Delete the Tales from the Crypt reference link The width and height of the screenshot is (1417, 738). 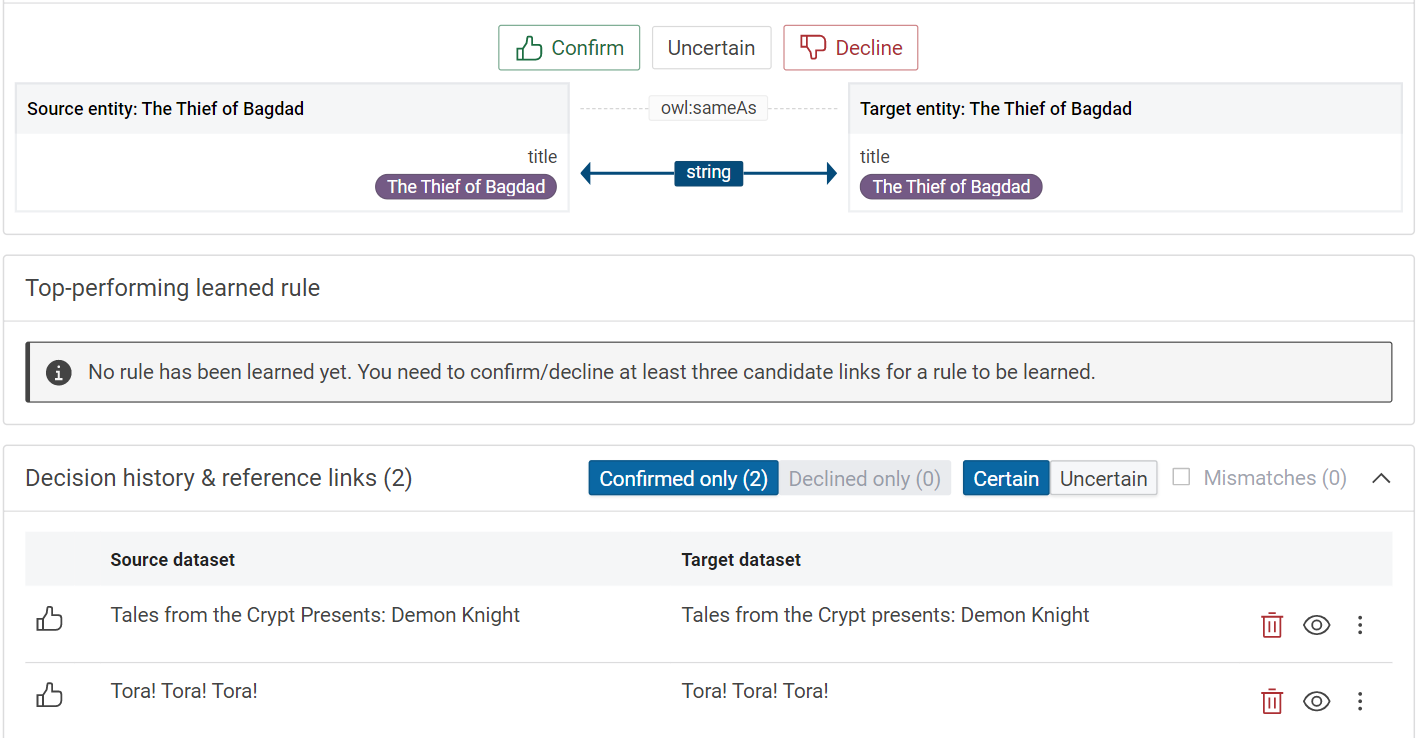pyautogui.click(x=1271, y=625)
